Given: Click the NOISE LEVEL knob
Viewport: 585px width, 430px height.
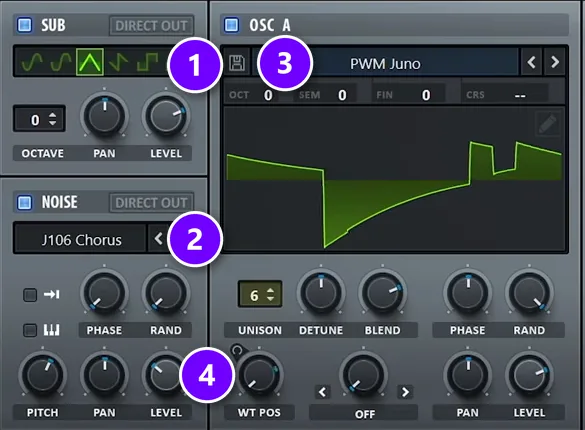Looking at the screenshot, I should click(166, 375).
